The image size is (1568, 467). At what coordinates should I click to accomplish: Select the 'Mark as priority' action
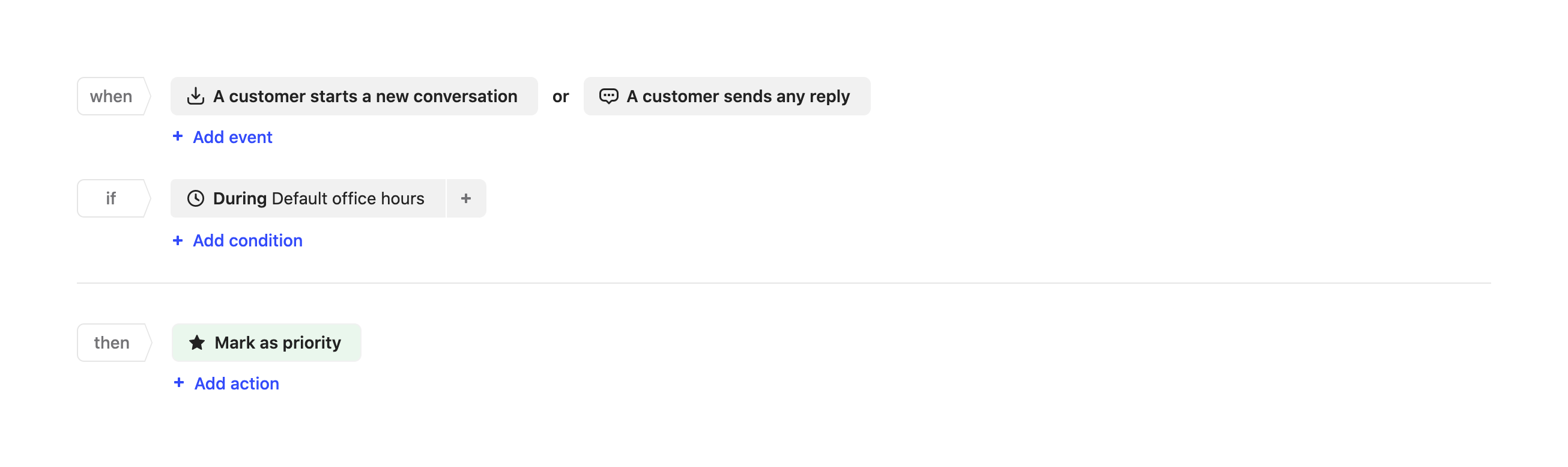(x=277, y=343)
